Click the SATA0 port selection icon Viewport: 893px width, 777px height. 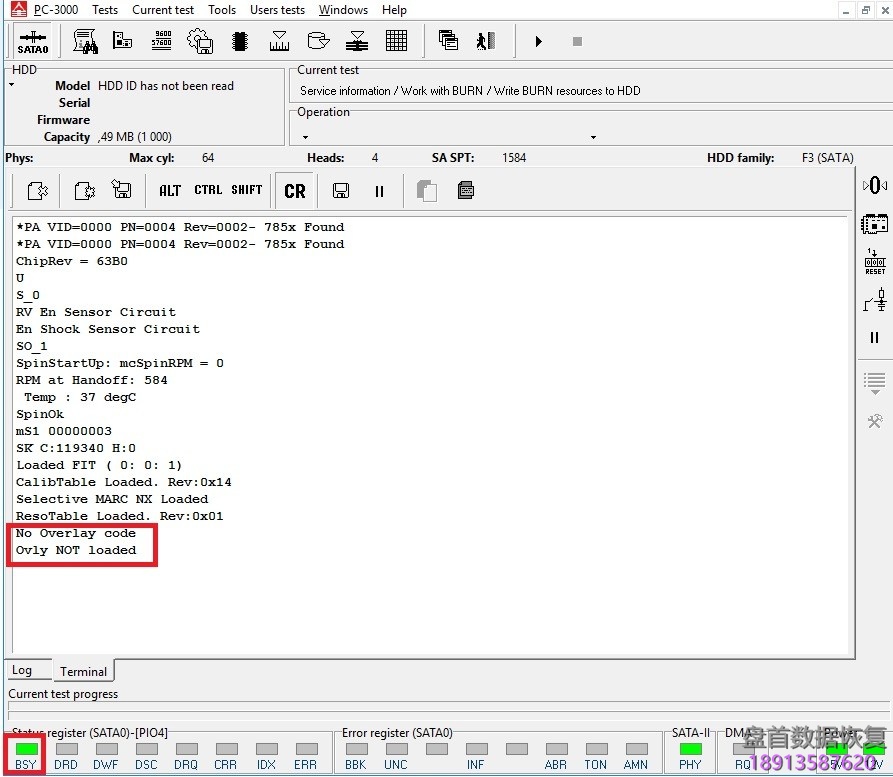click(32, 42)
